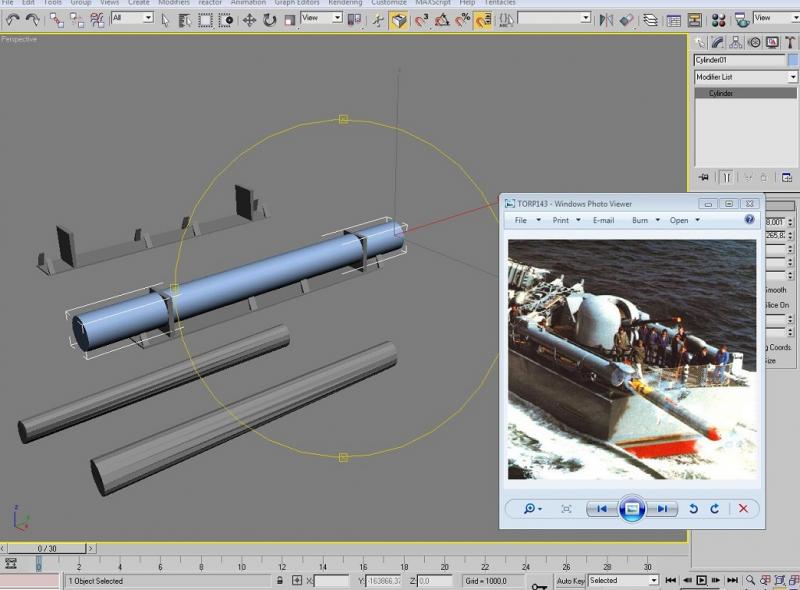
Task: Click the Mirror tool icon
Action: pos(606,20)
